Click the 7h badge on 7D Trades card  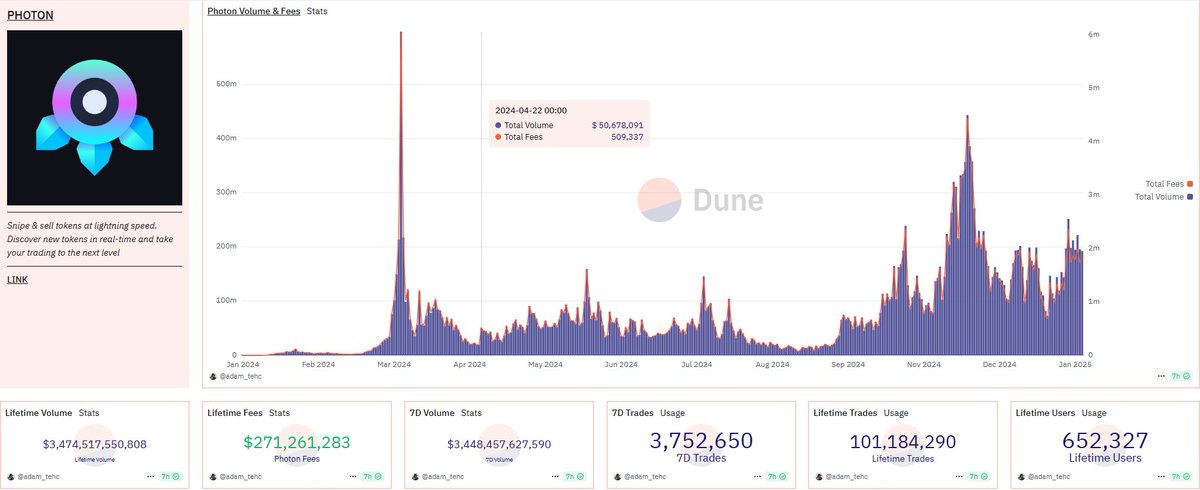(776, 477)
